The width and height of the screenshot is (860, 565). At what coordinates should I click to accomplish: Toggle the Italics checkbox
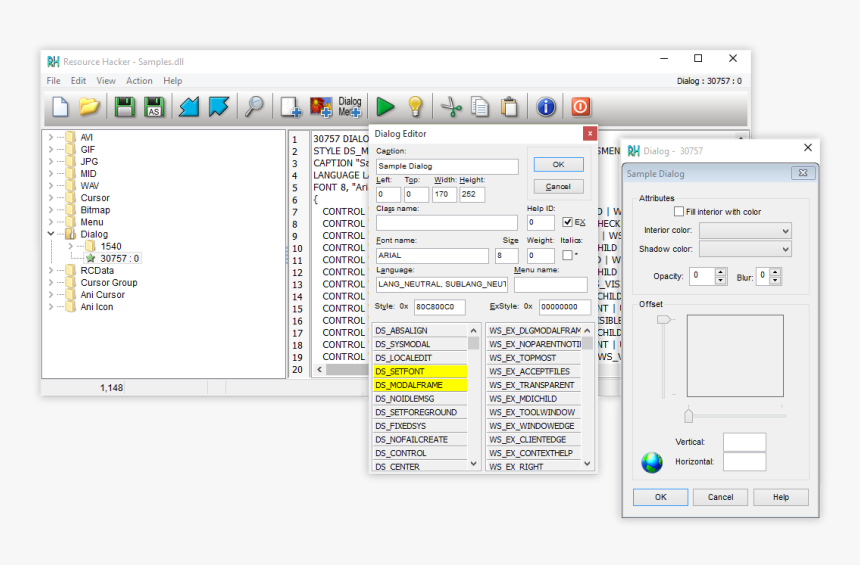pyautogui.click(x=568, y=255)
